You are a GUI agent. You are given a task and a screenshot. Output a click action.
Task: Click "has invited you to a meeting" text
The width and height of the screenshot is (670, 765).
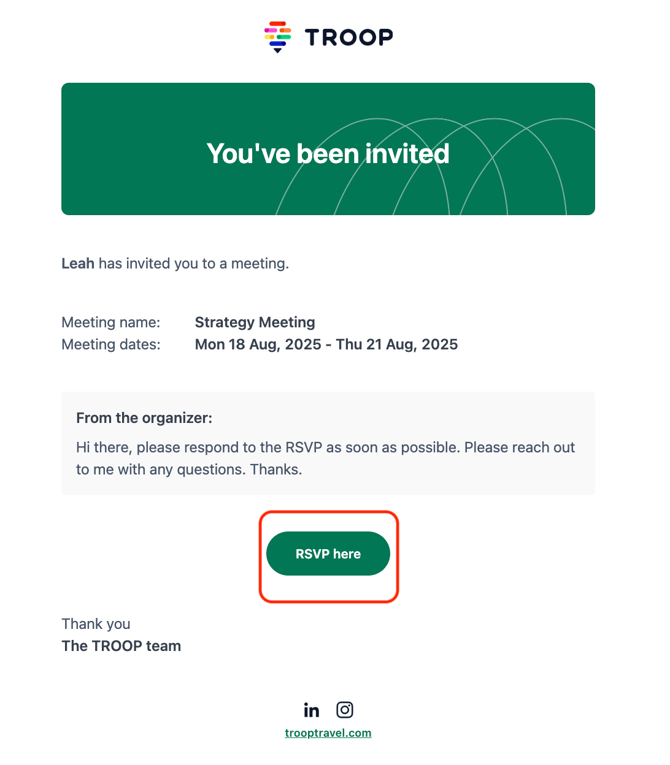click(194, 263)
